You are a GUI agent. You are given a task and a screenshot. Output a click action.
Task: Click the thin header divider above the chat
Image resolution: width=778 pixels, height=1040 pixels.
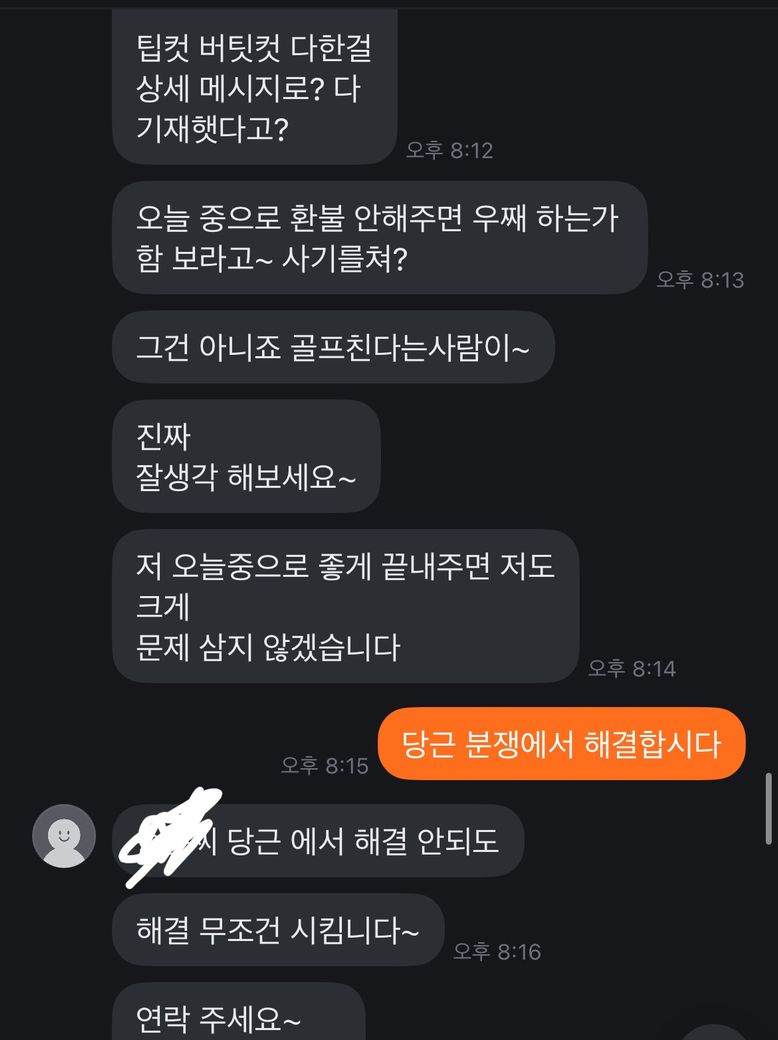tap(389, 7)
